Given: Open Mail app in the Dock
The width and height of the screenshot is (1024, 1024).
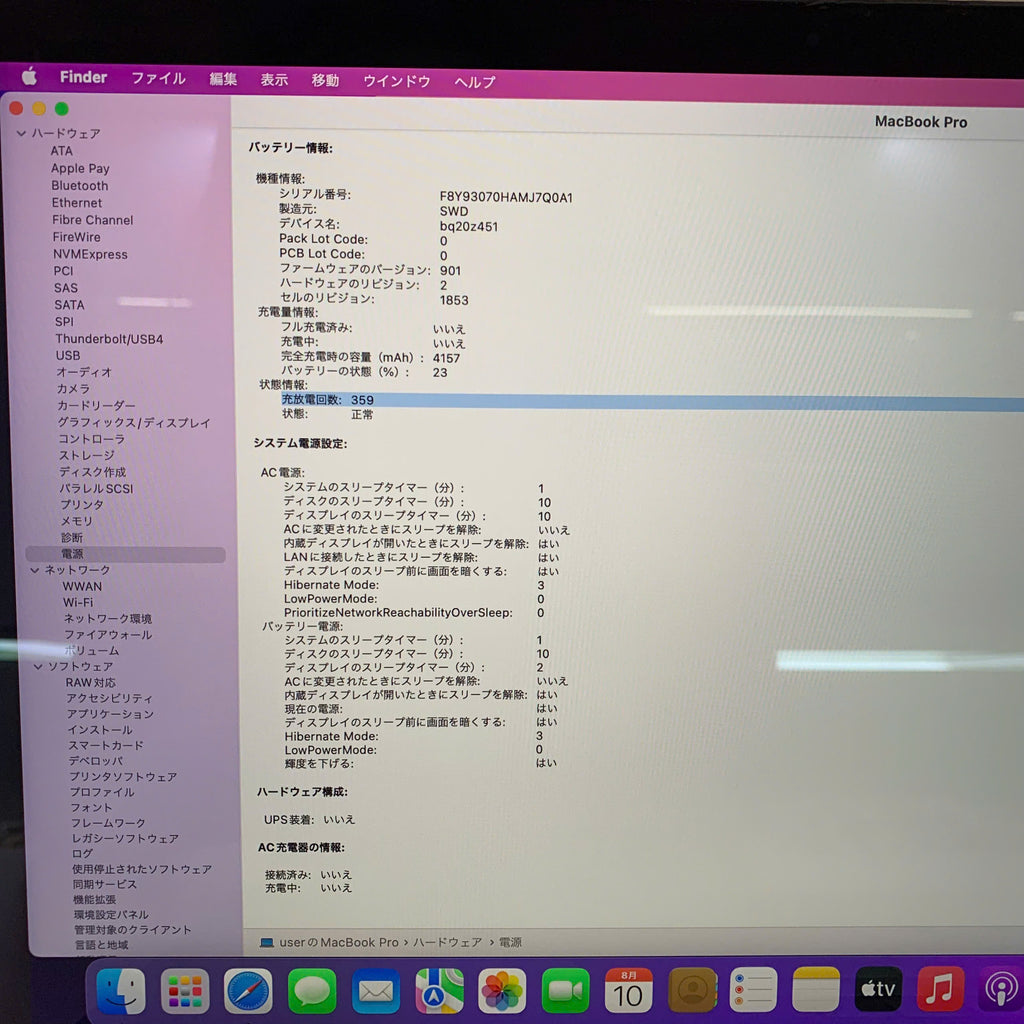Looking at the screenshot, I should point(376,991).
